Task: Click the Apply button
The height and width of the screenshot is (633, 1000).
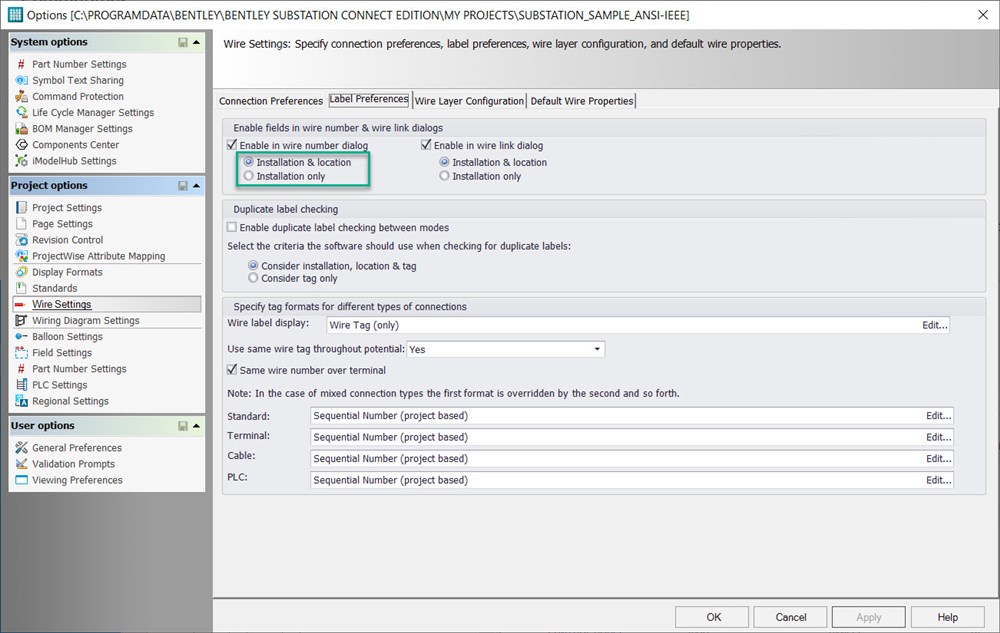Action: [x=869, y=617]
